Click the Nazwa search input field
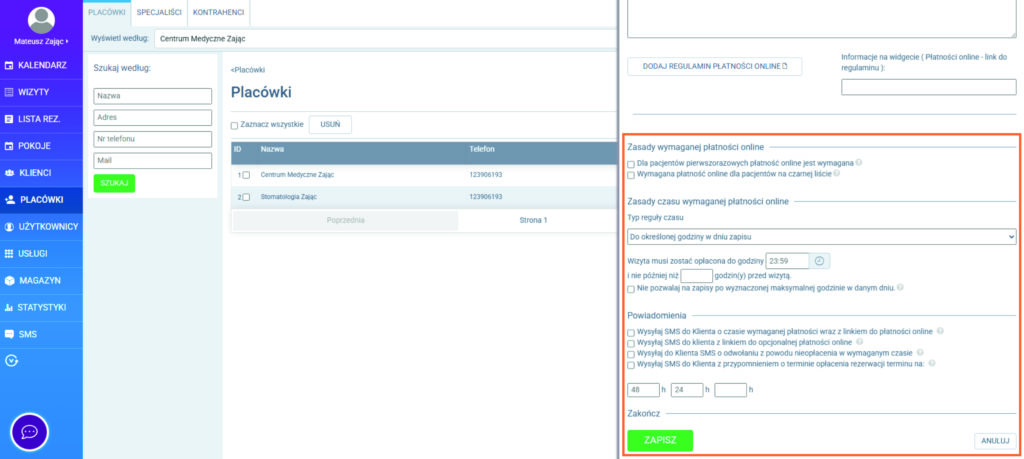 153,96
